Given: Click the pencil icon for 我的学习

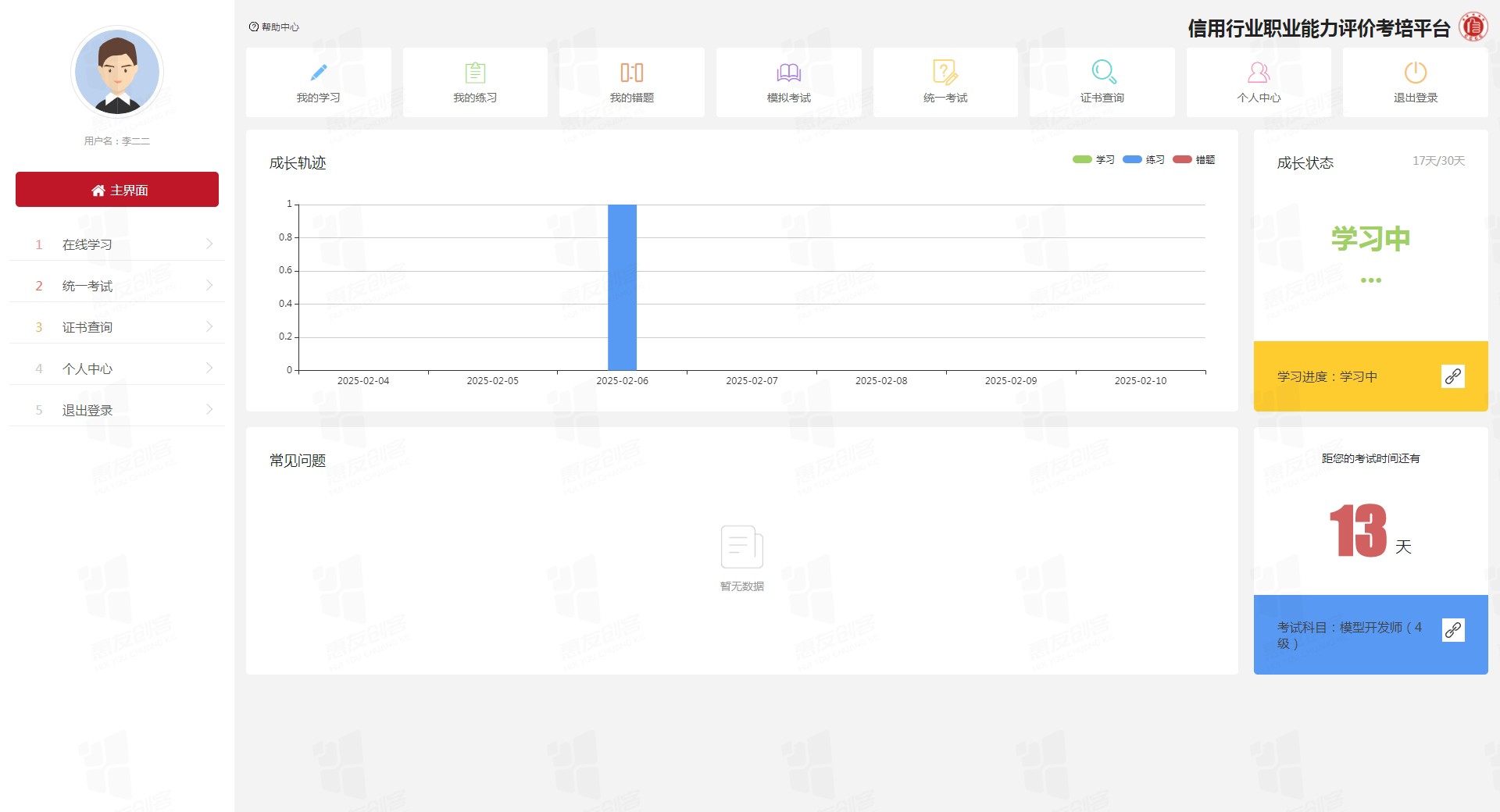Looking at the screenshot, I should coord(318,73).
